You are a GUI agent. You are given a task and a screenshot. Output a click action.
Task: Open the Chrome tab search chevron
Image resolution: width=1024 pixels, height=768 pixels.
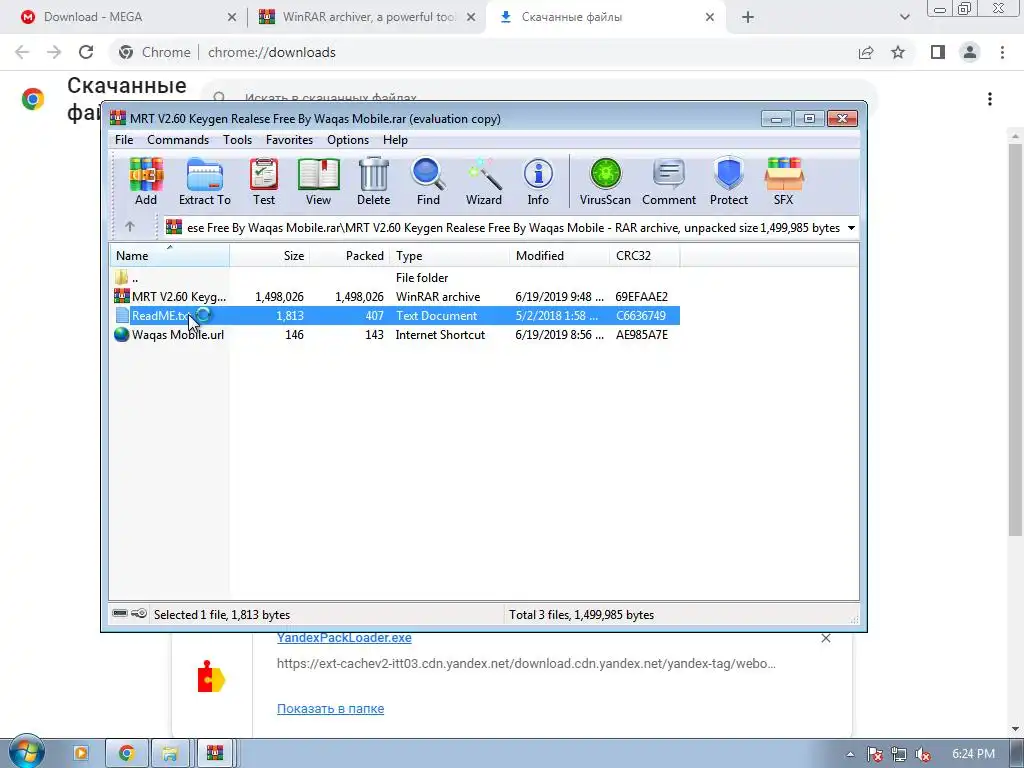point(904,18)
